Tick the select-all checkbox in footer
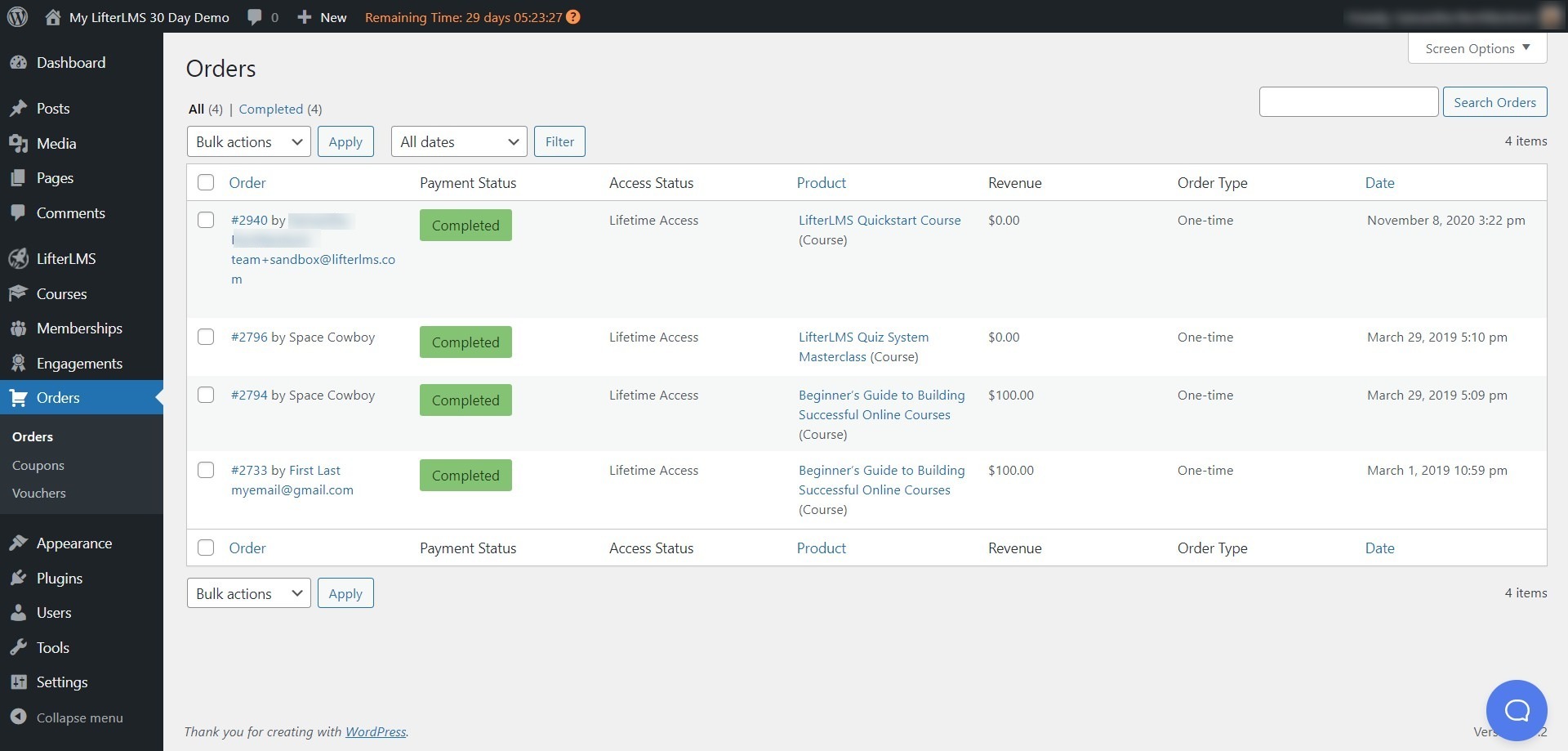The height and width of the screenshot is (751, 1568). tap(206, 548)
